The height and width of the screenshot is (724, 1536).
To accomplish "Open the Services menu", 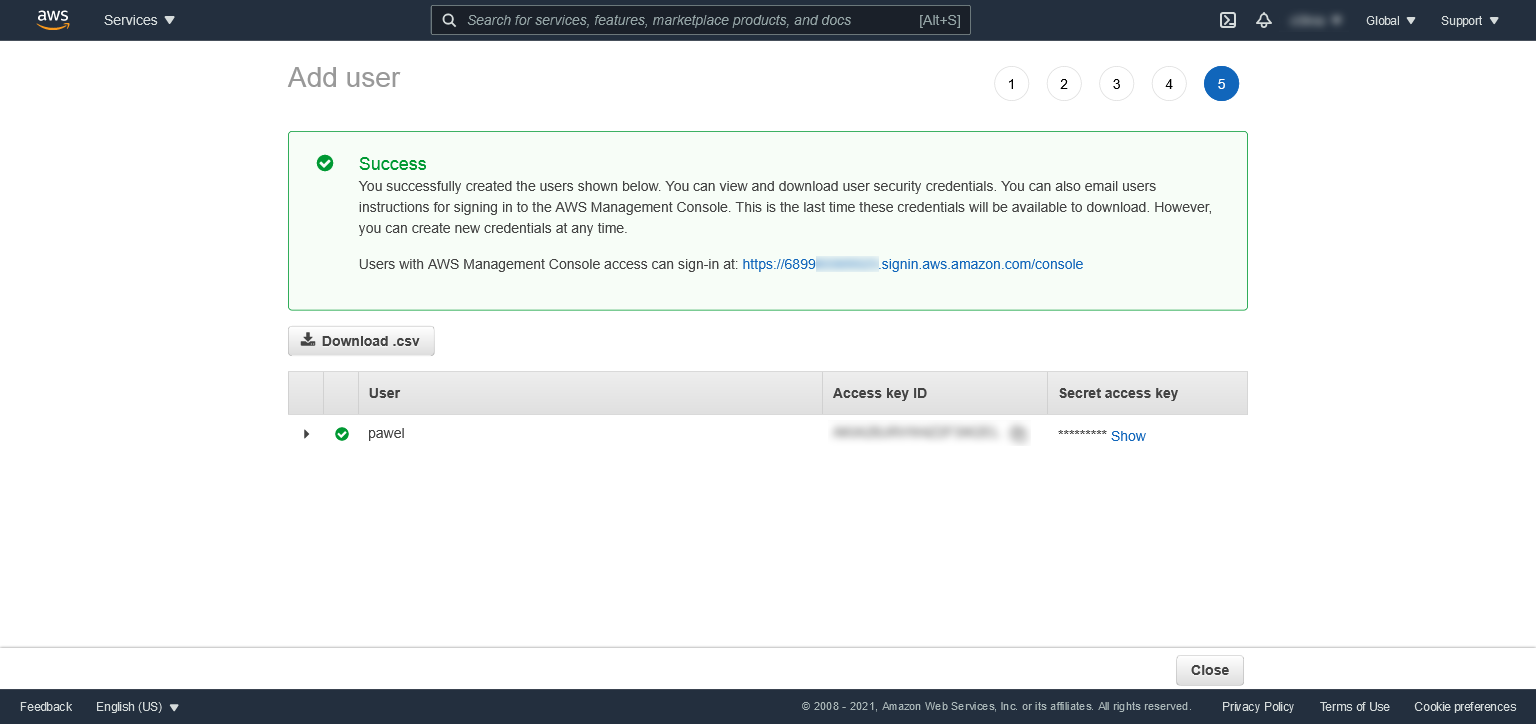I will pos(139,20).
